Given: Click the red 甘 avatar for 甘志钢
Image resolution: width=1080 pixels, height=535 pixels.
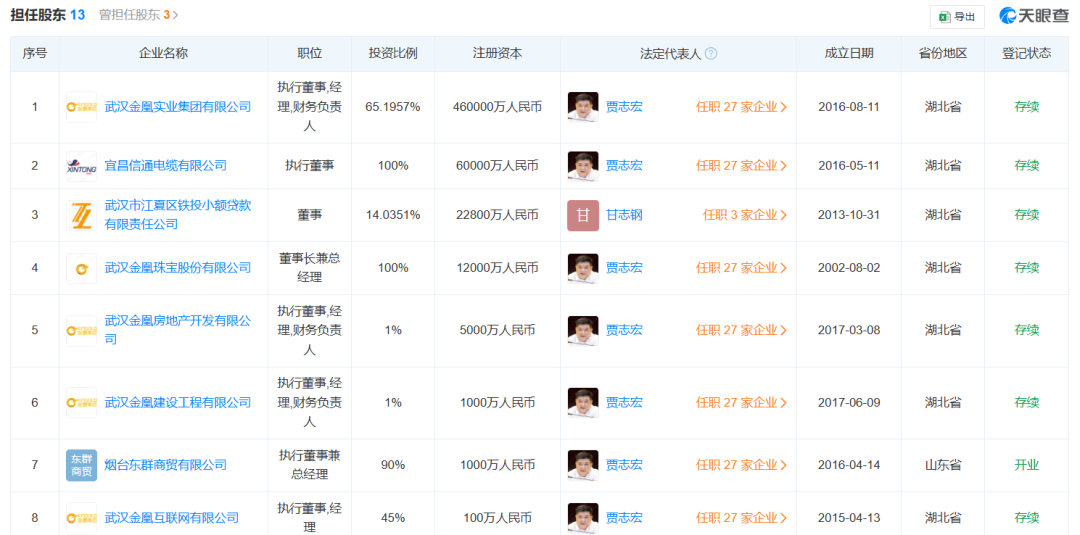Looking at the screenshot, I should 583,215.
